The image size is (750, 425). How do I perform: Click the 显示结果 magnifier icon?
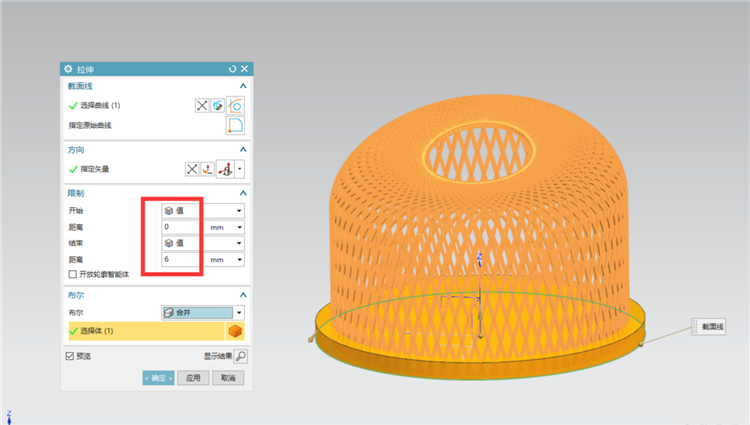coord(241,356)
